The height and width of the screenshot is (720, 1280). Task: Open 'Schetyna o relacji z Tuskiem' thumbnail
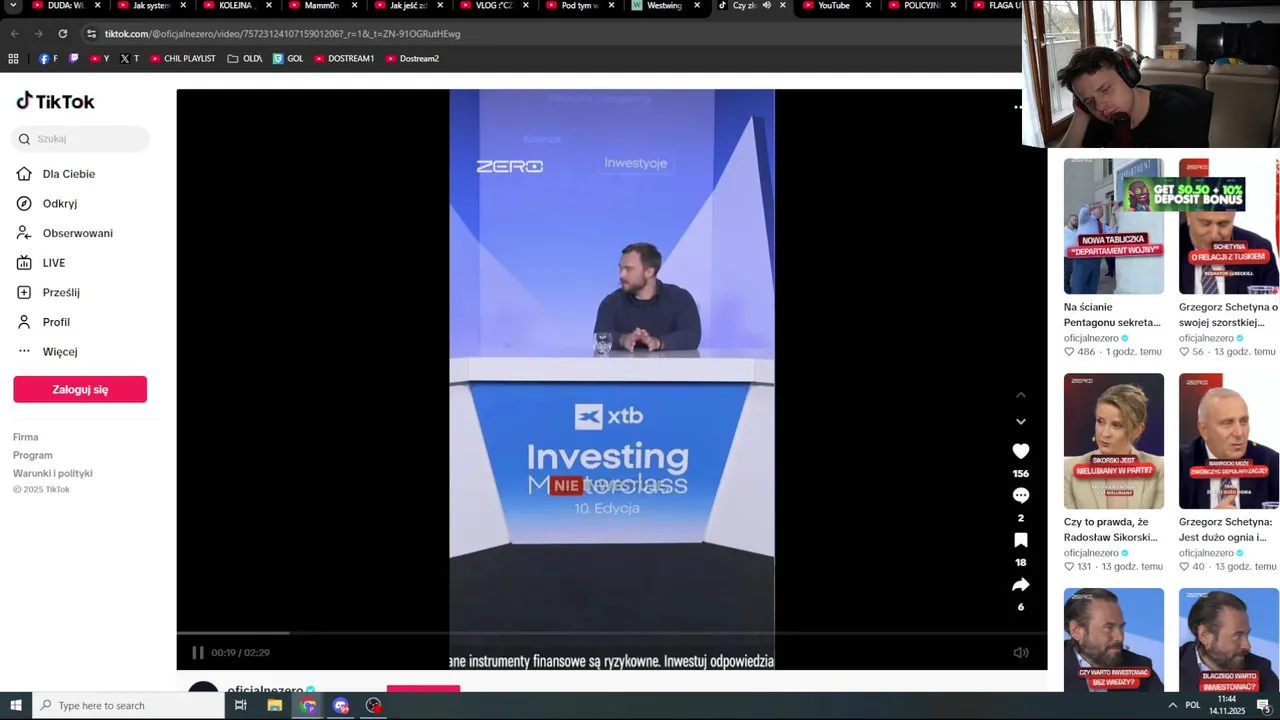click(x=1228, y=226)
